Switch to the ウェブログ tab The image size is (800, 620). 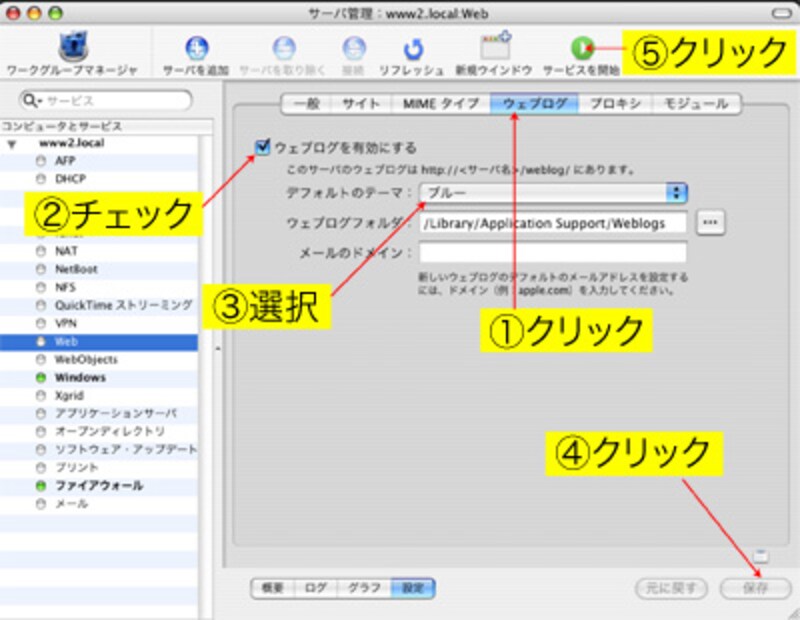click(534, 103)
